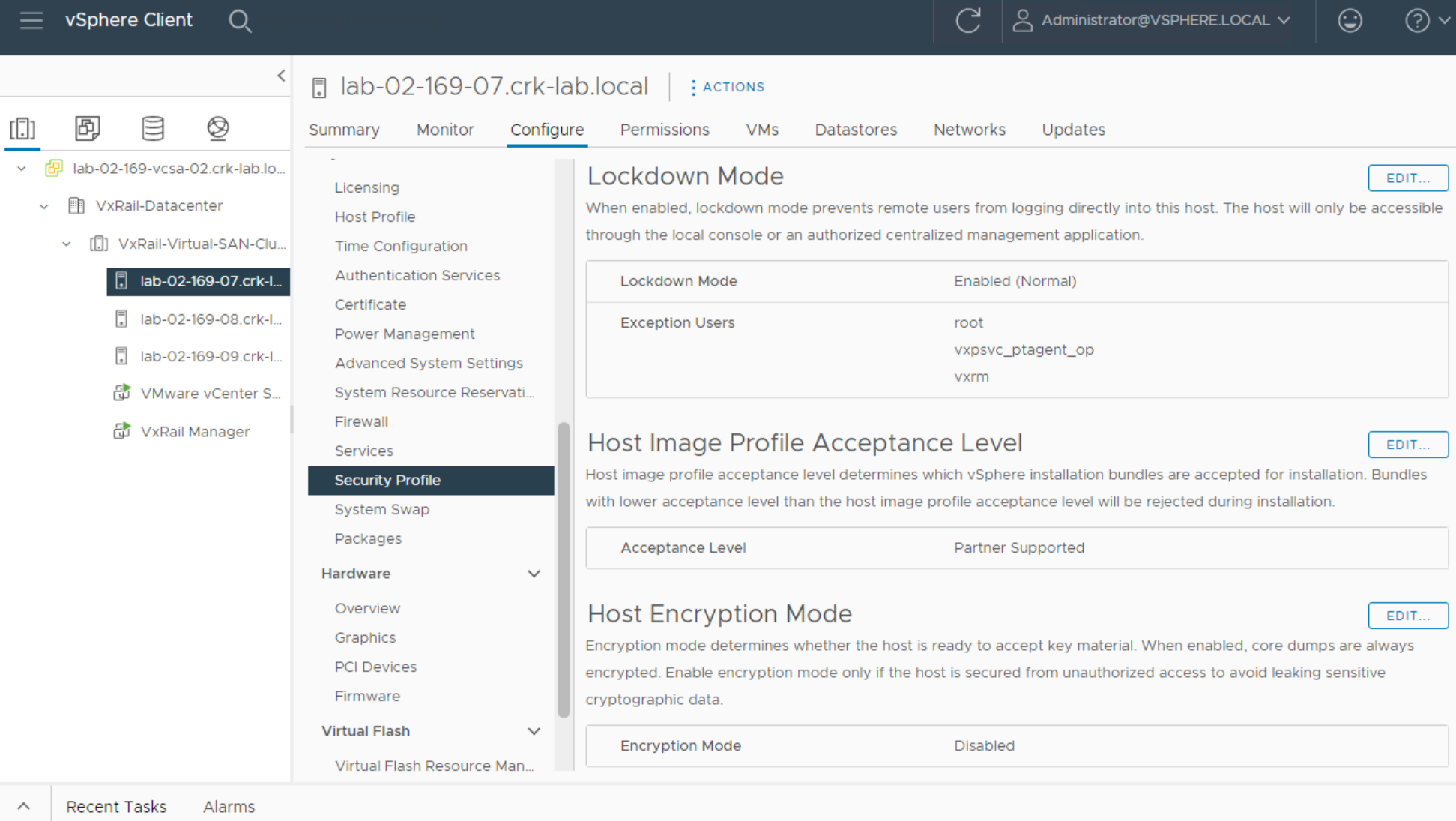Collapse the VxRail-Datacenter tree node

(43, 206)
